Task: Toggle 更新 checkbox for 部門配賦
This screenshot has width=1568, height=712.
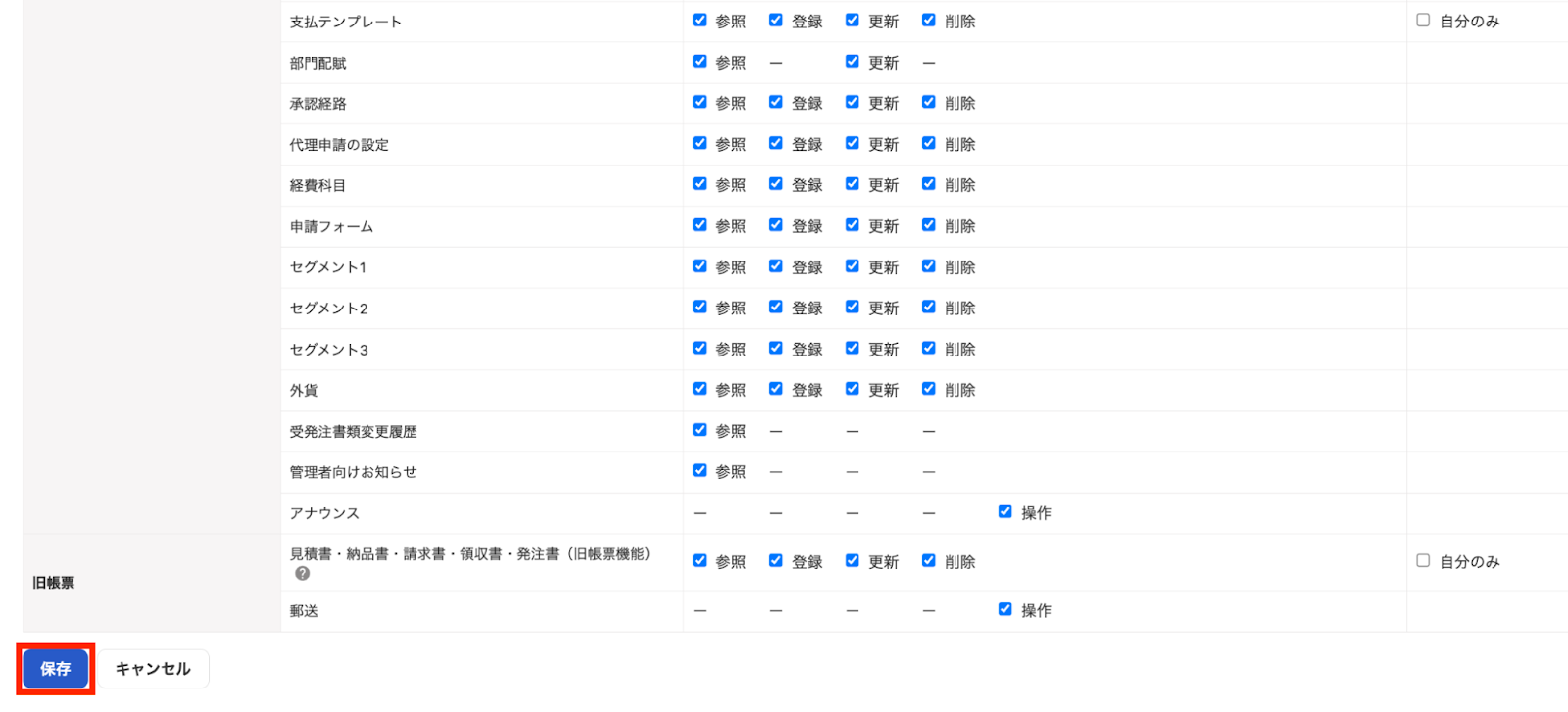Action: pyautogui.click(x=853, y=61)
